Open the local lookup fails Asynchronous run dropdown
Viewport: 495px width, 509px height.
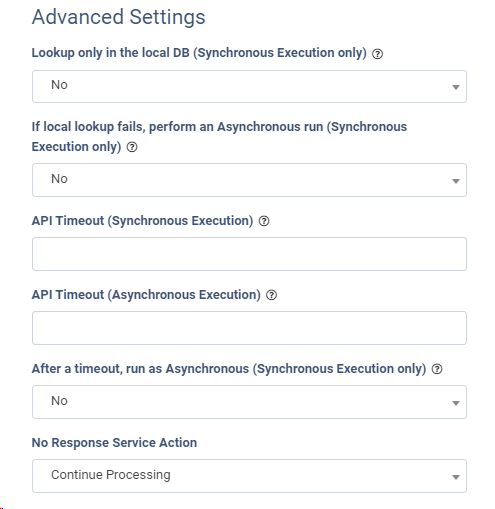(249, 180)
